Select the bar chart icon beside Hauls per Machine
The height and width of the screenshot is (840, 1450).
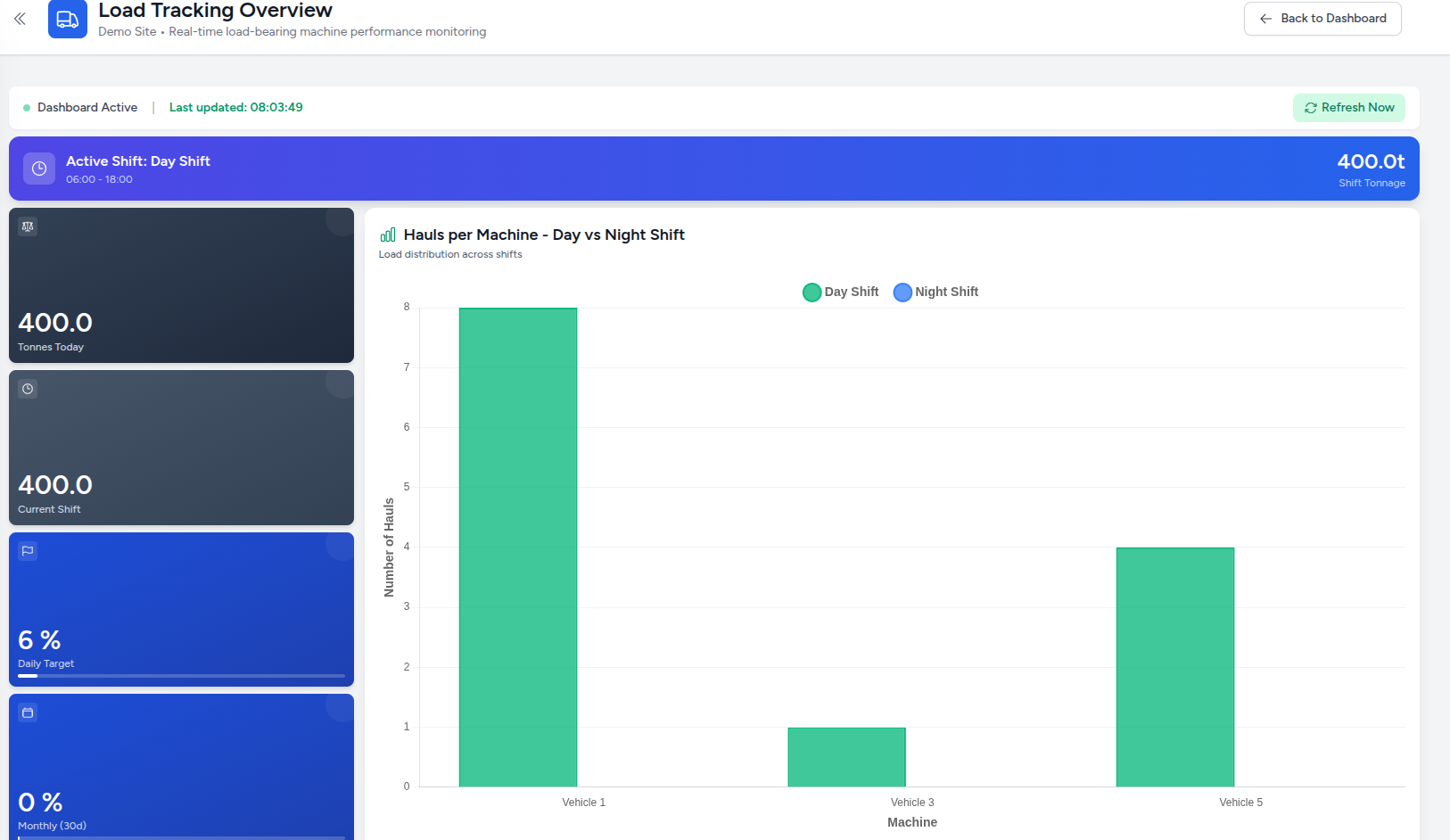click(x=387, y=234)
